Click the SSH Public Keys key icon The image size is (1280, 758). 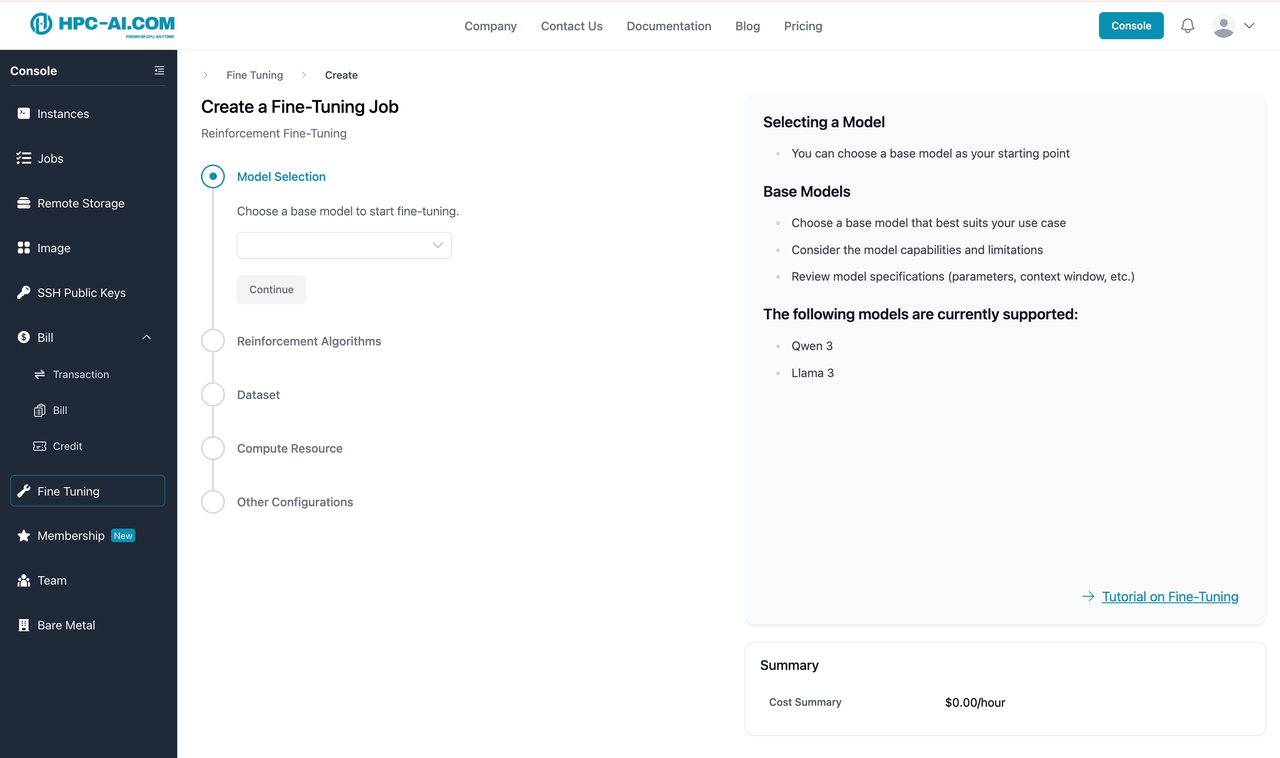(24, 293)
